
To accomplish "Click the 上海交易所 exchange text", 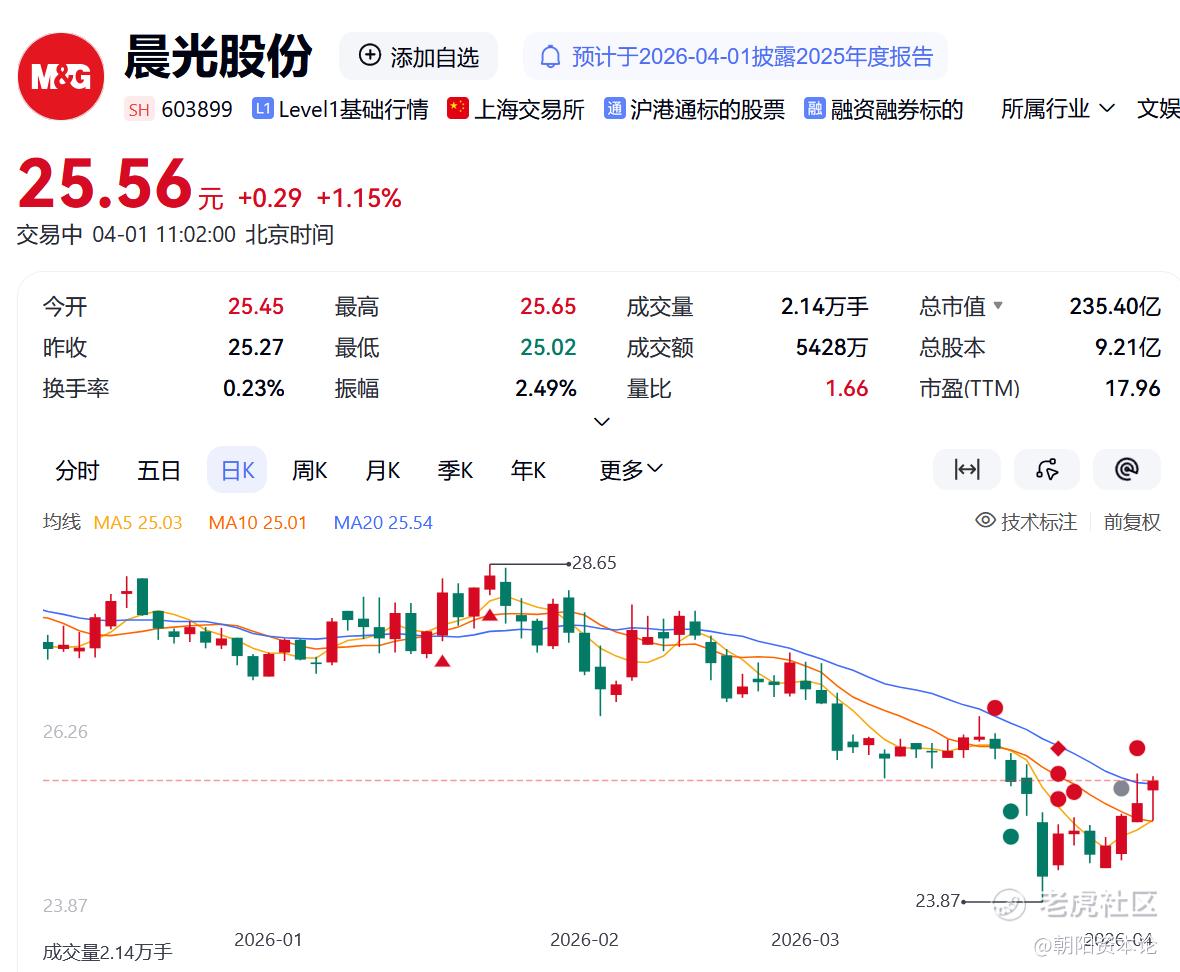I will [x=529, y=109].
